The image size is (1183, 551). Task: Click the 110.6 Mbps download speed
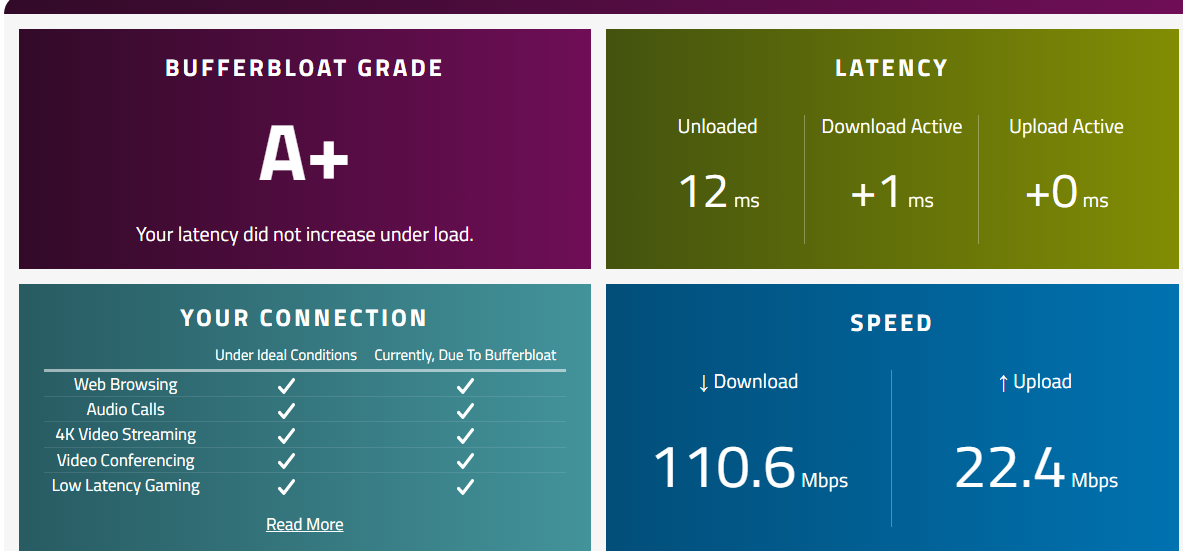[x=725, y=468]
